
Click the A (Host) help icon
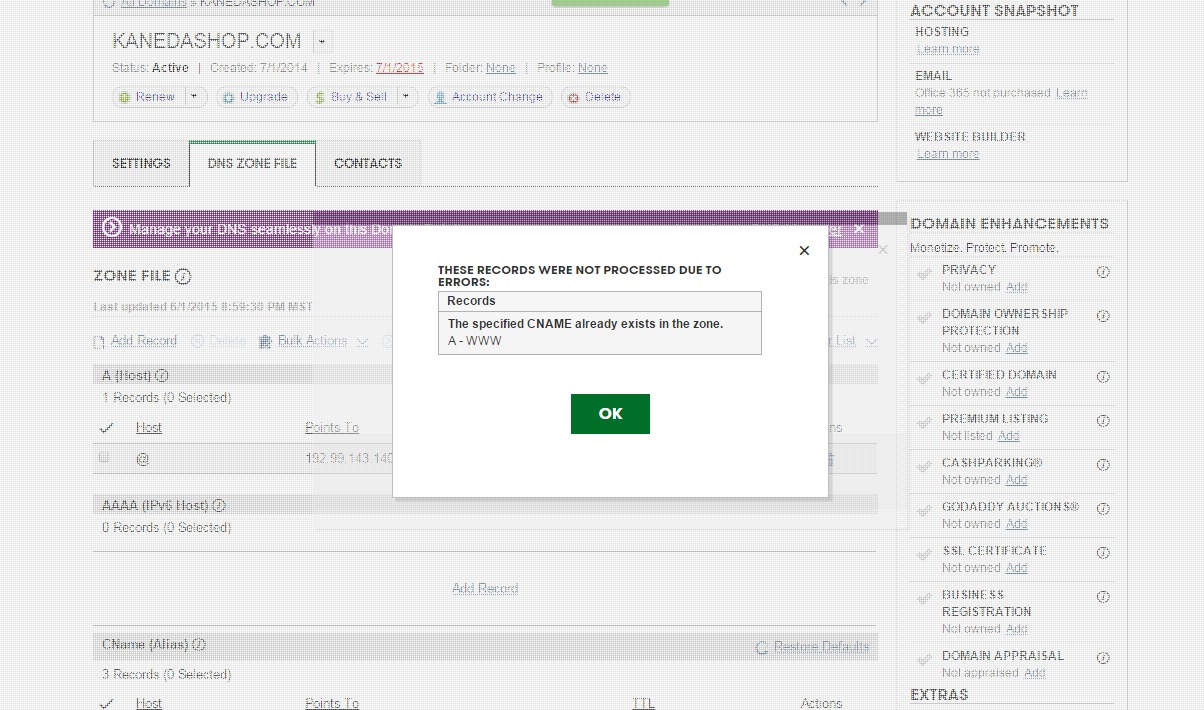[x=162, y=376]
